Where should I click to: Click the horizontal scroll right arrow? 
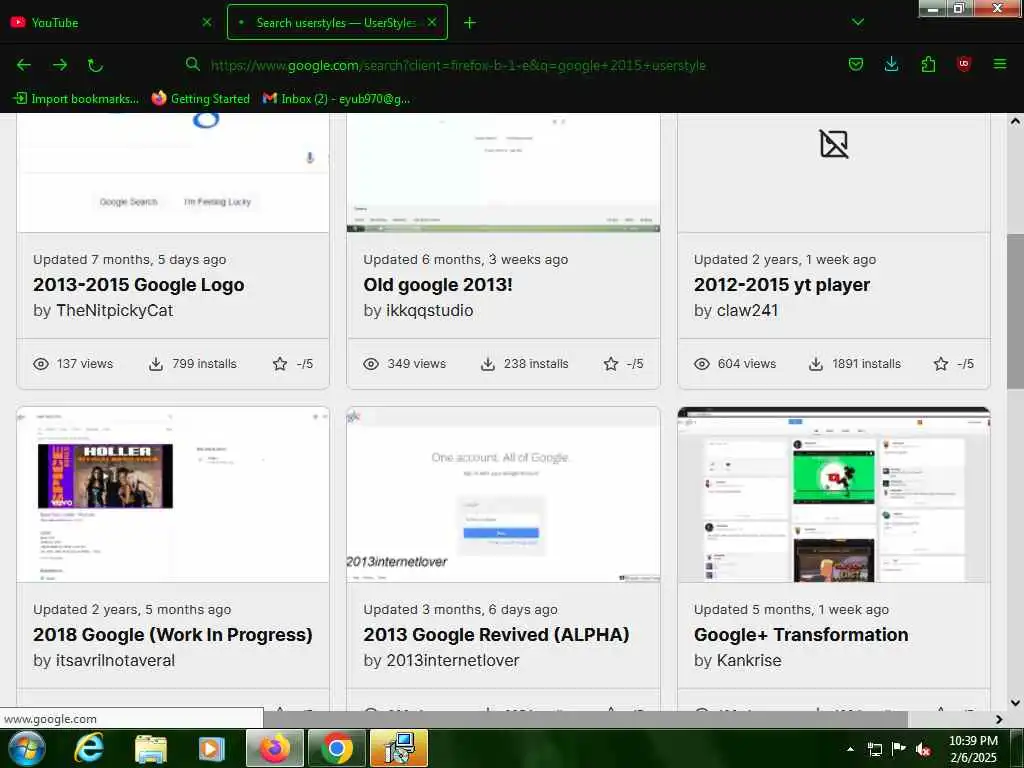coord(999,719)
